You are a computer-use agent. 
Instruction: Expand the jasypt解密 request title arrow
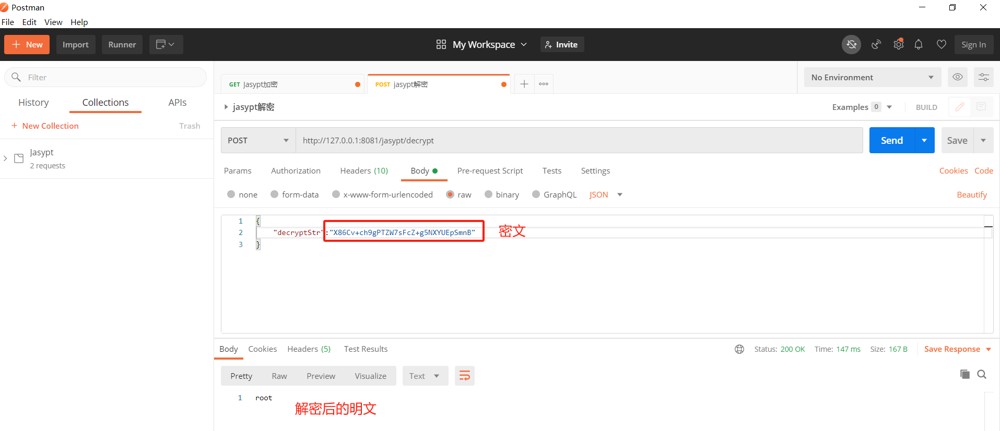point(226,107)
